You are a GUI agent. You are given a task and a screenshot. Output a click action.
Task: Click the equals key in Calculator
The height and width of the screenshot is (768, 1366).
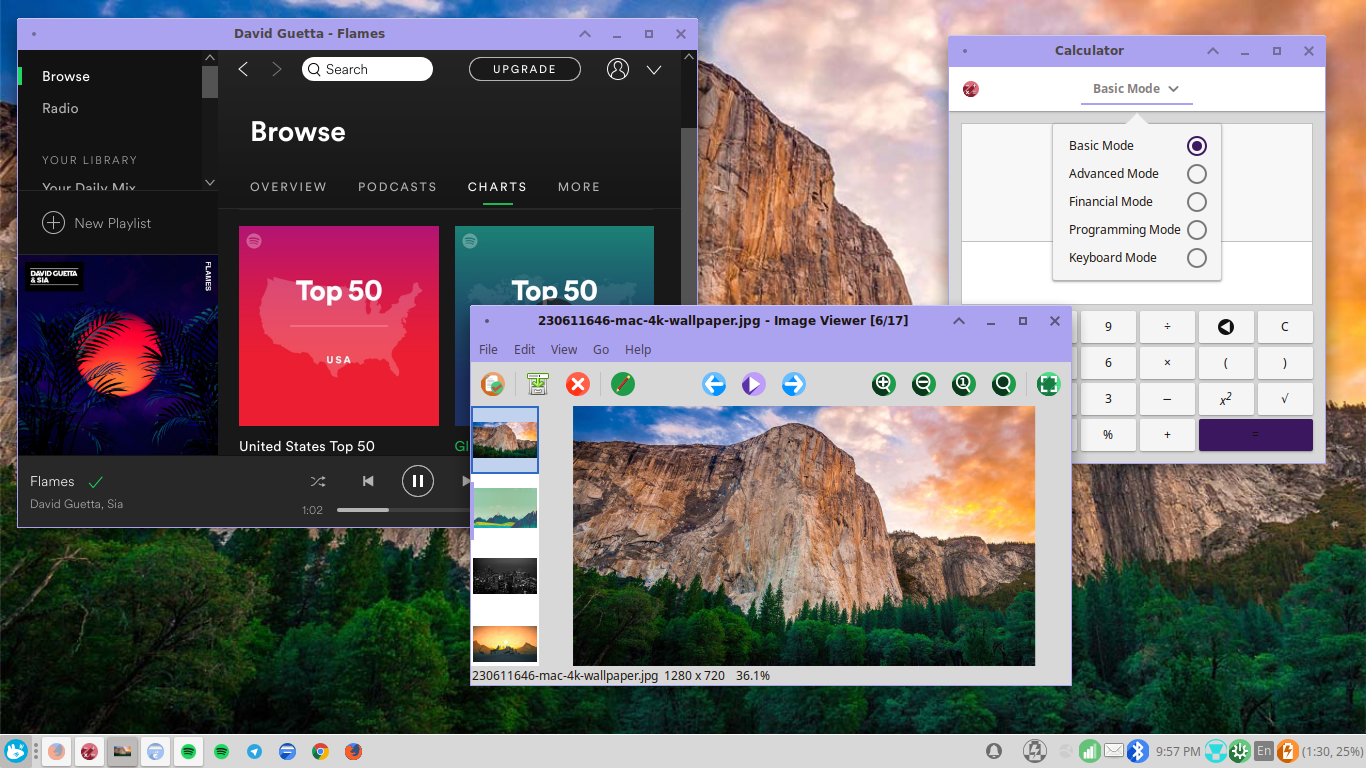[1256, 435]
